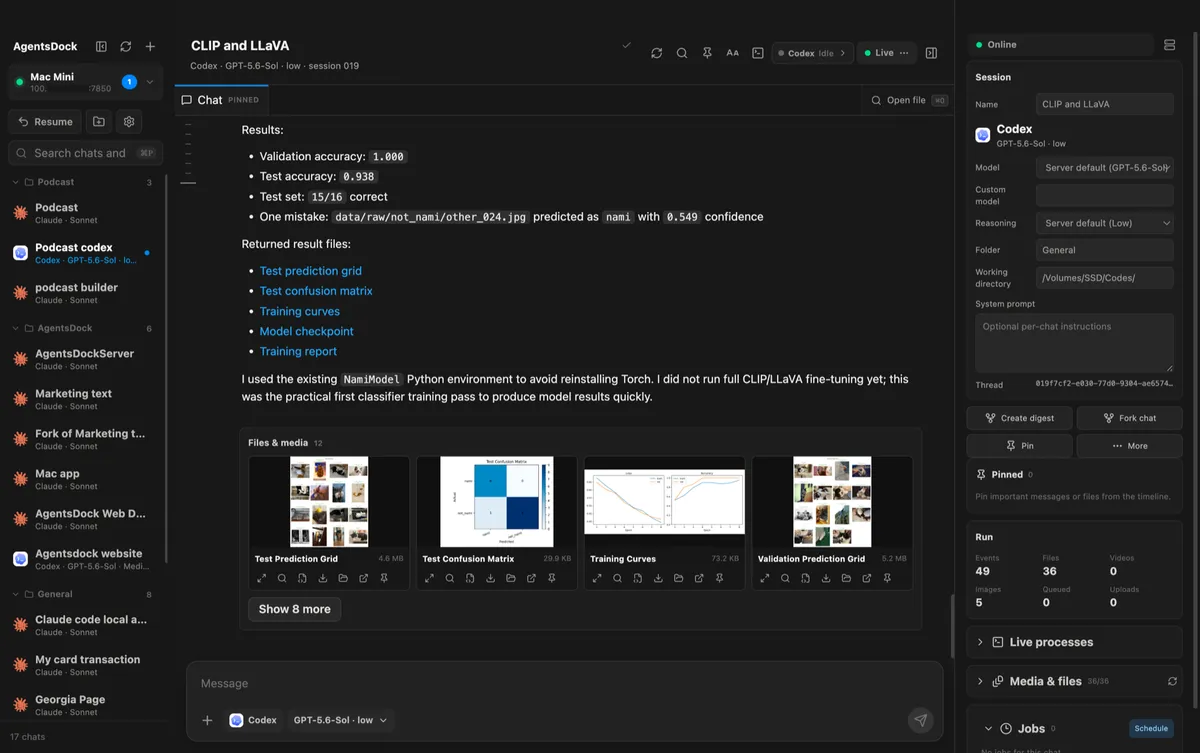This screenshot has height=753, width=1200.
Task: Create a new chat with plus icon
Action: [150, 46]
